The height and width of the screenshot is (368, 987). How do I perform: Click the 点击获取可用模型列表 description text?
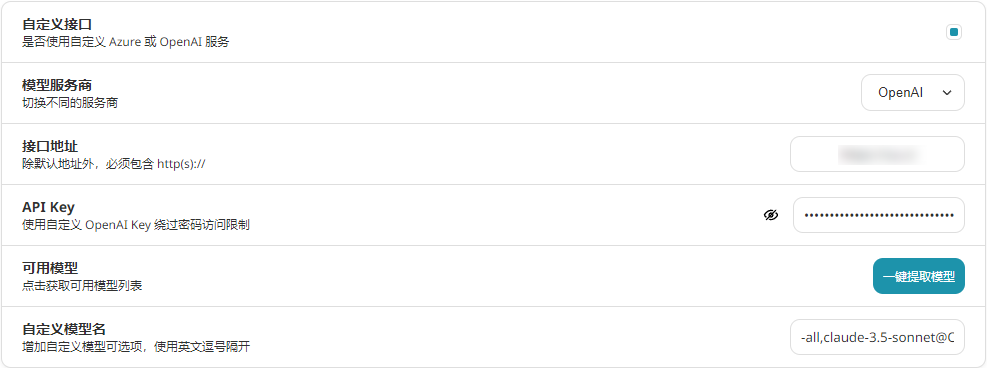point(82,286)
